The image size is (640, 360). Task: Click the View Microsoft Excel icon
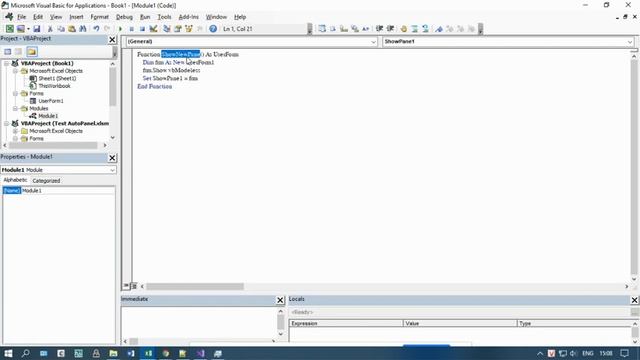click(x=9, y=29)
